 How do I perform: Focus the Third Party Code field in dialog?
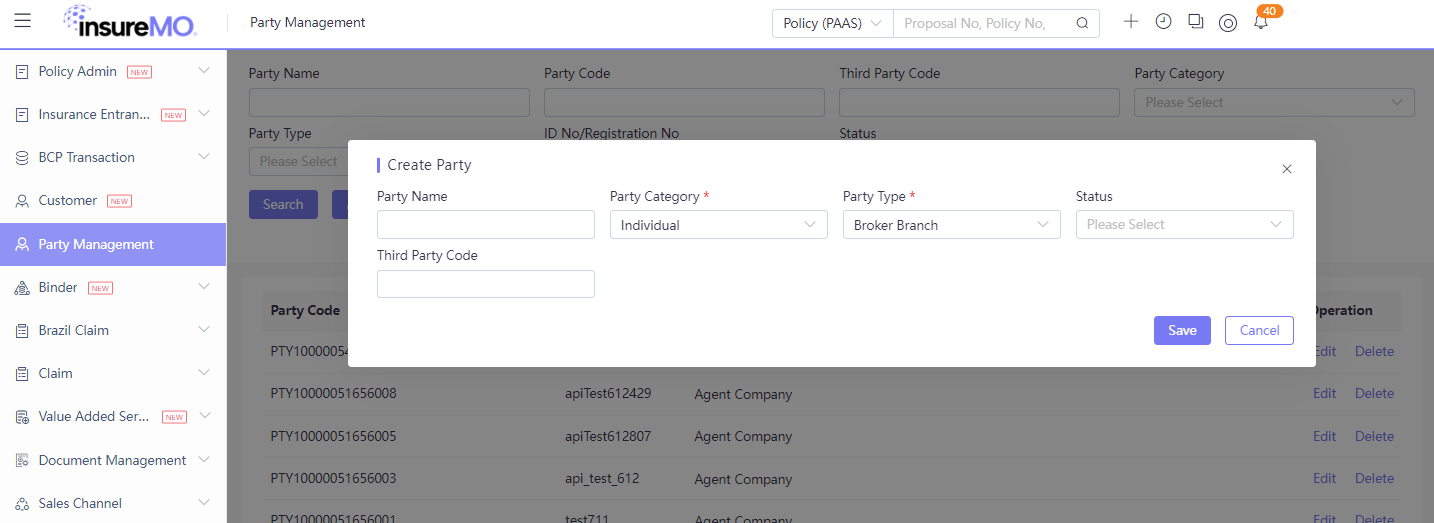point(486,284)
